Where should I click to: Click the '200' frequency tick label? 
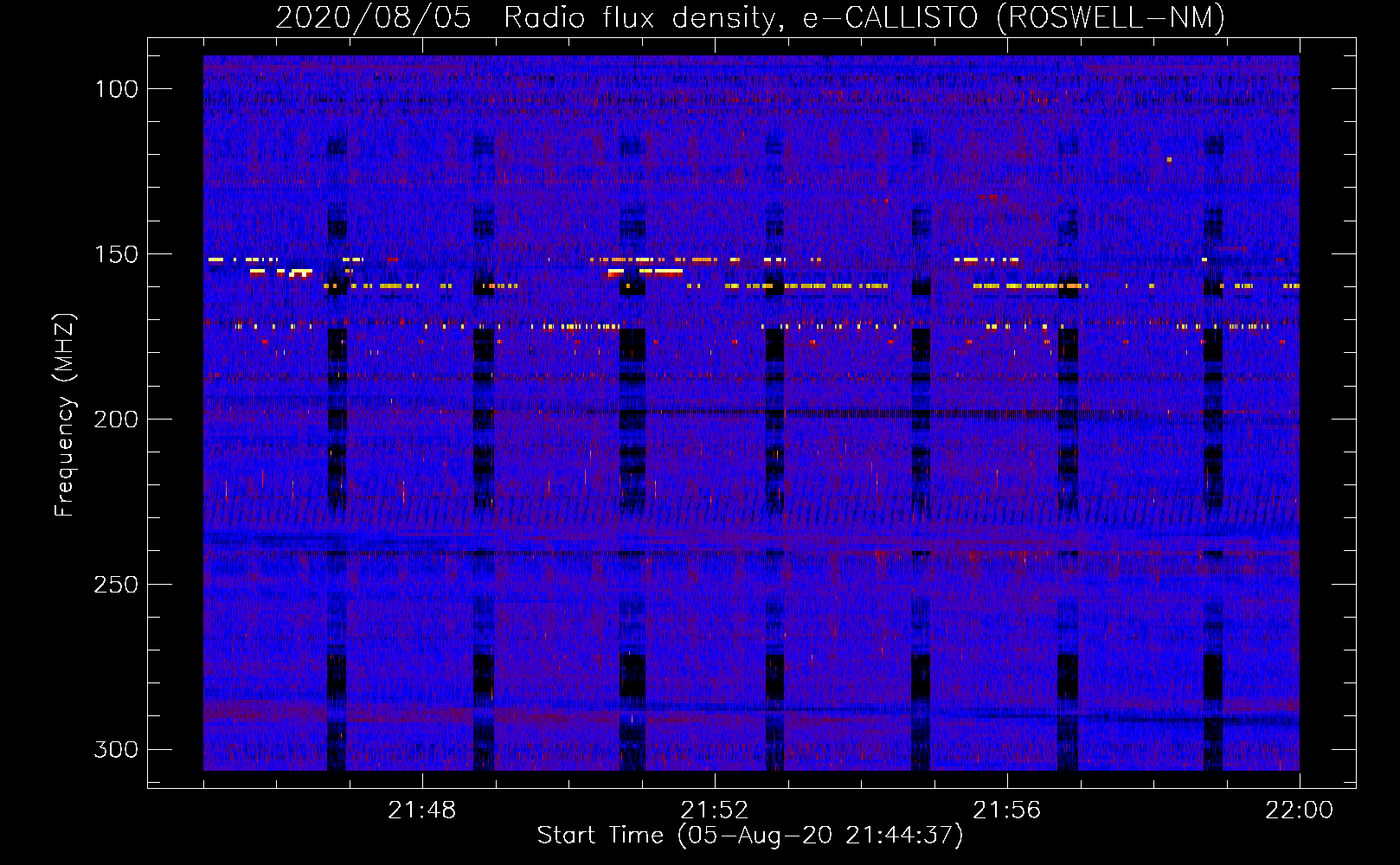pos(116,420)
